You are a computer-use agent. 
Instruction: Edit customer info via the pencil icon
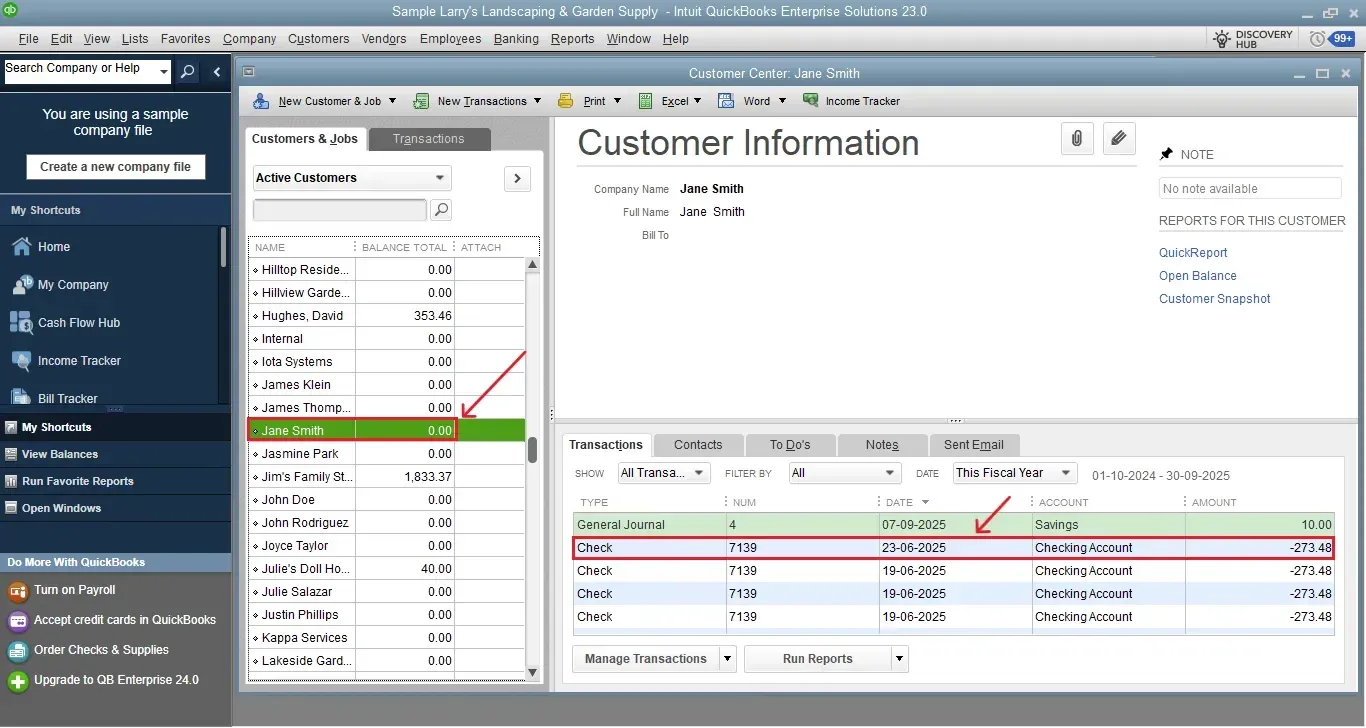[x=1119, y=138]
